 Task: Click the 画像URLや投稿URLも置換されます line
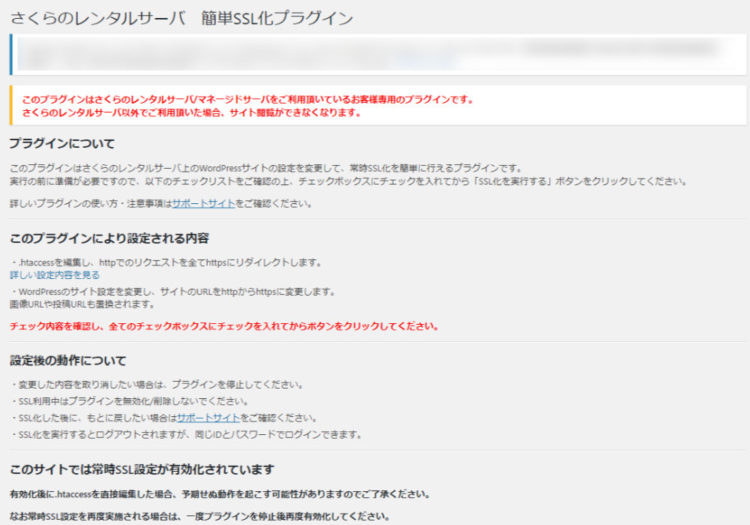[x=82, y=304]
